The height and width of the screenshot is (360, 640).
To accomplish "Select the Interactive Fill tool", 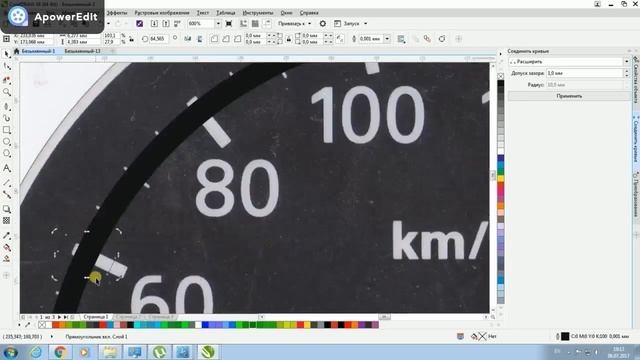I will (x=7, y=247).
